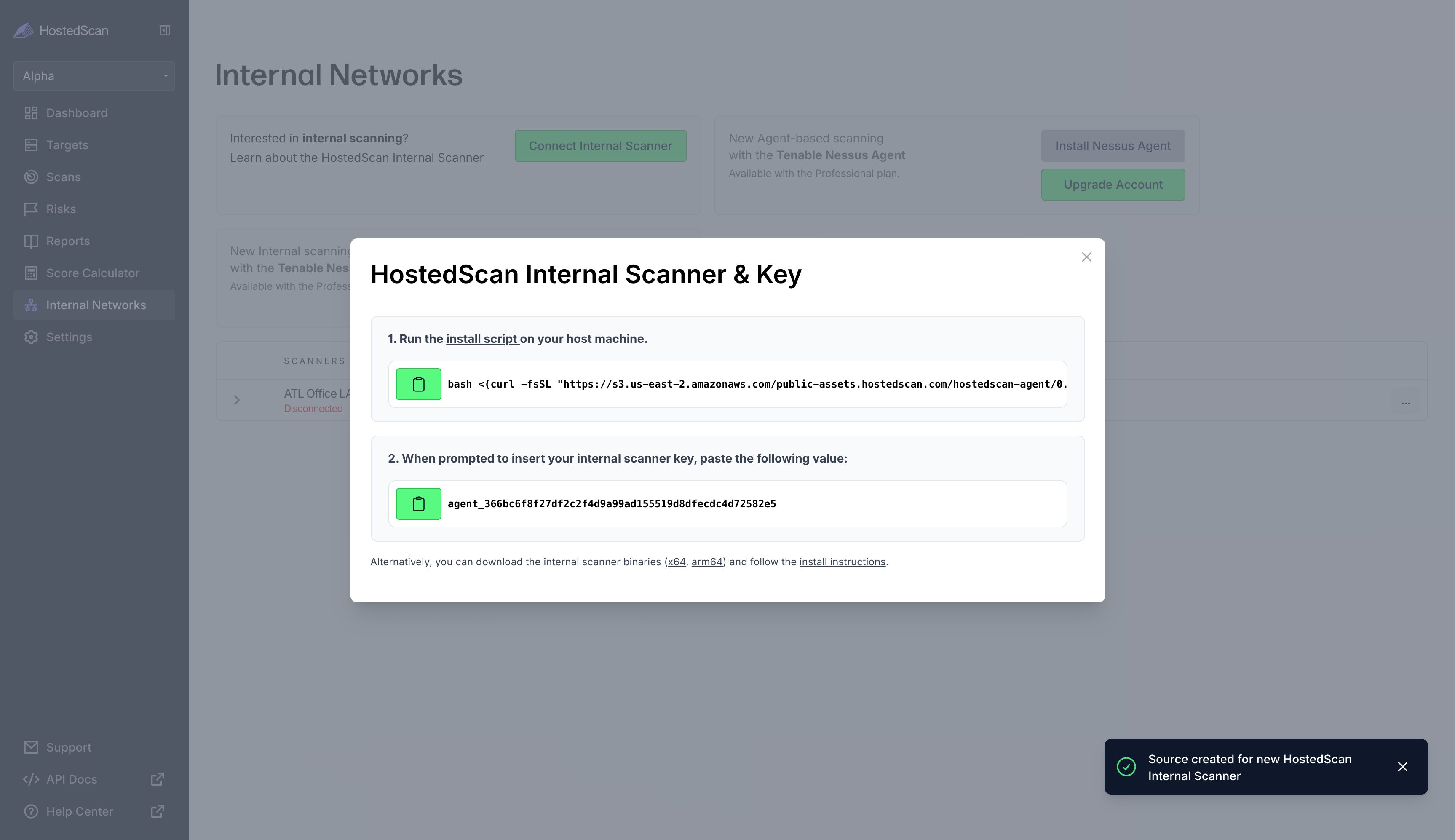Screen dimensions: 1455x840
Task: Open the Targets page
Action: click(94, 145)
